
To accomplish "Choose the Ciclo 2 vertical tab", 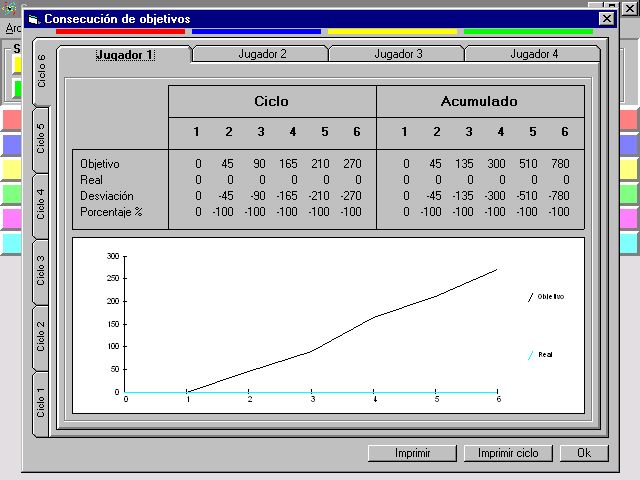I will tap(42, 337).
